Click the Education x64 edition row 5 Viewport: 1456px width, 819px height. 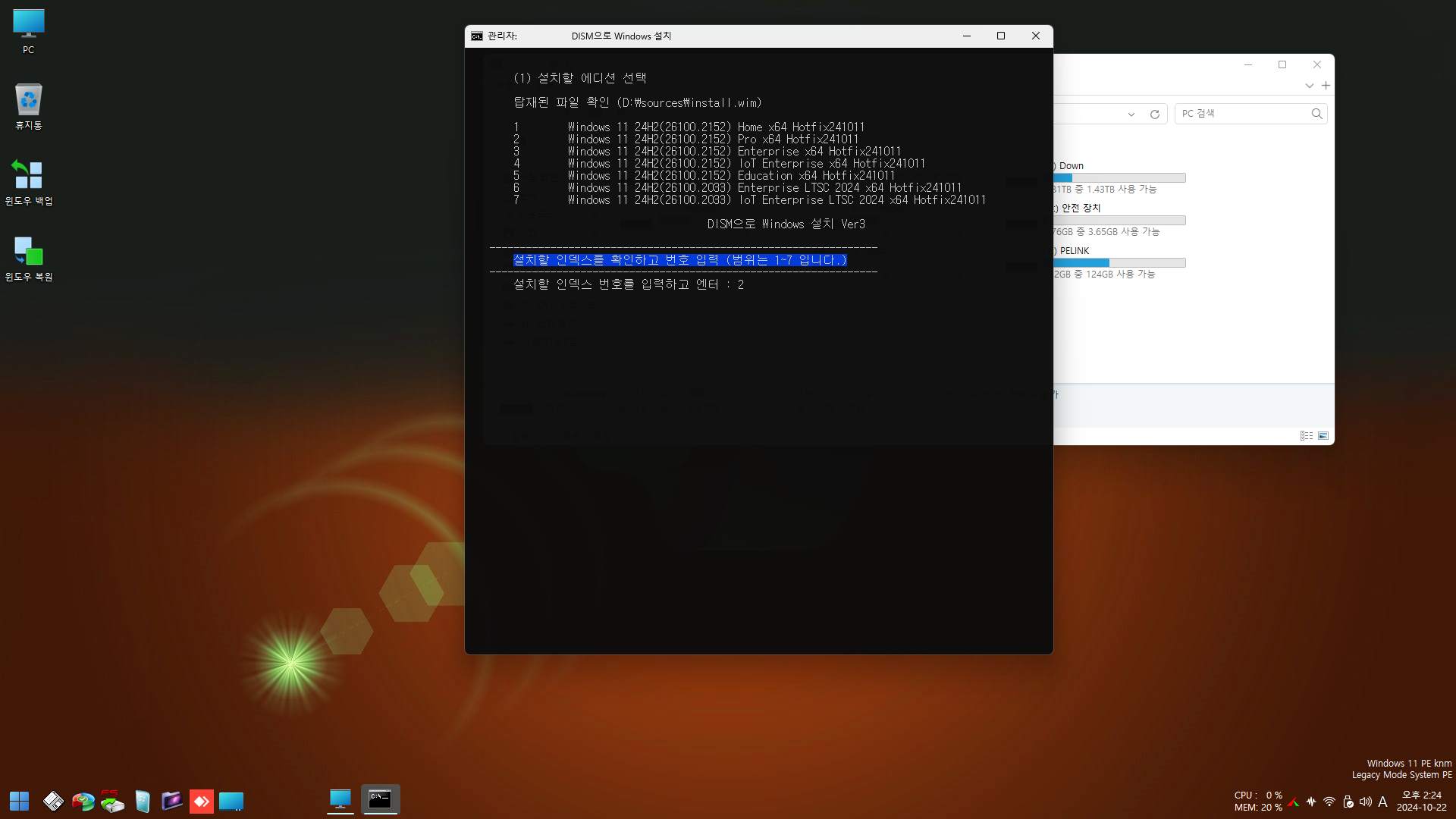(704, 176)
